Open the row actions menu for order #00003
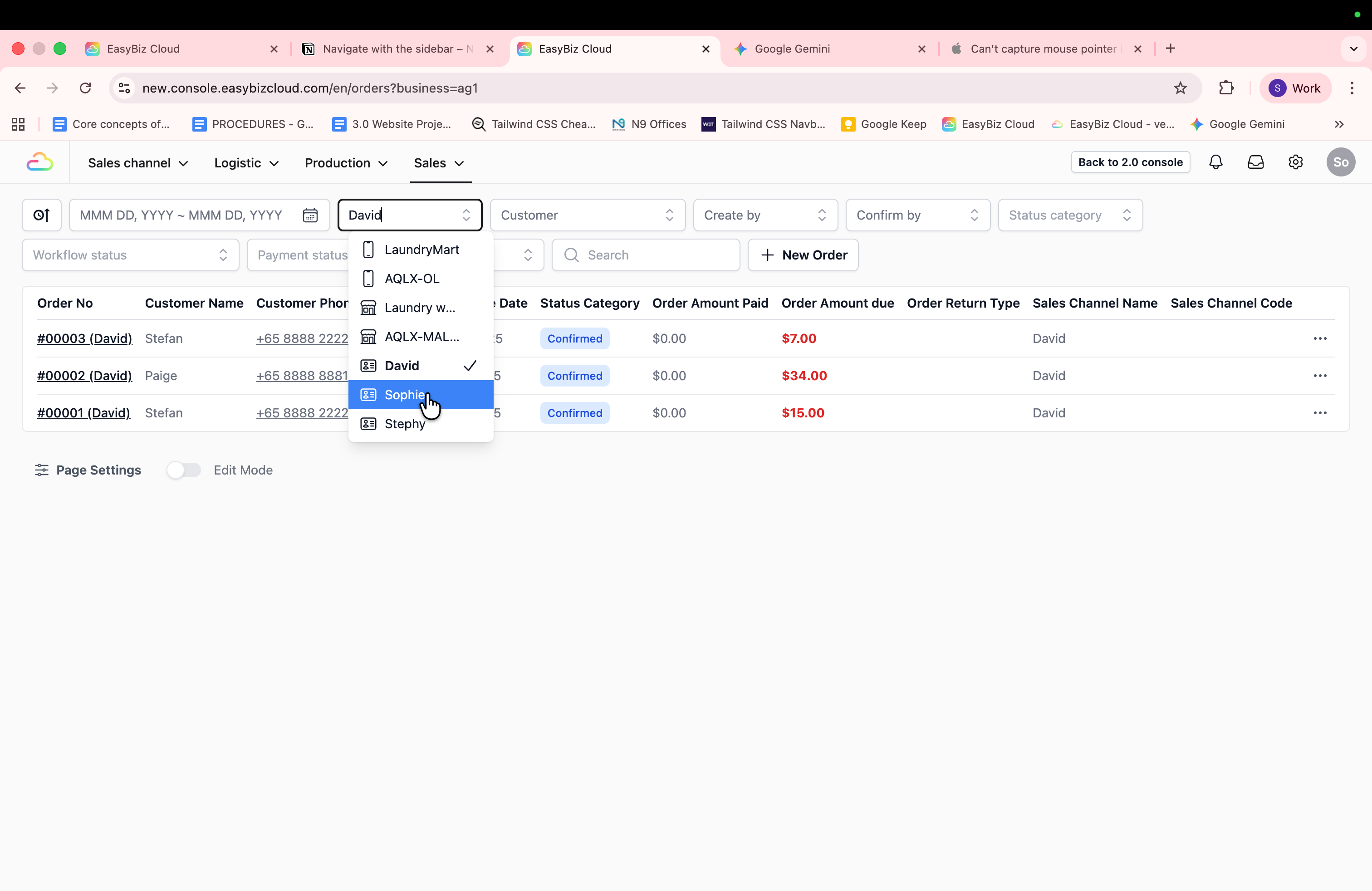This screenshot has width=1372, height=891. tap(1319, 339)
